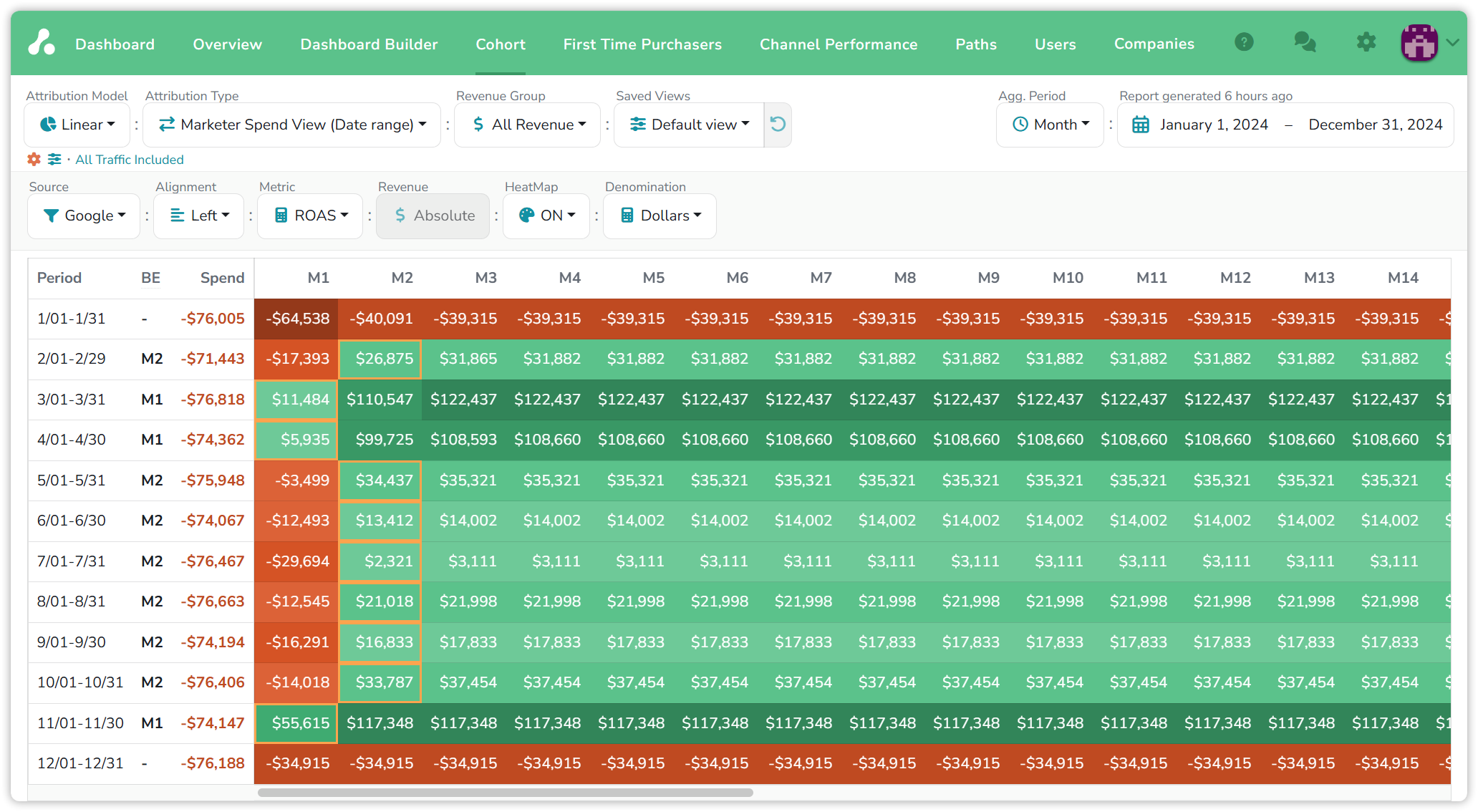Click the December 31, 2024 end date
1478x812 pixels.
coord(1376,125)
